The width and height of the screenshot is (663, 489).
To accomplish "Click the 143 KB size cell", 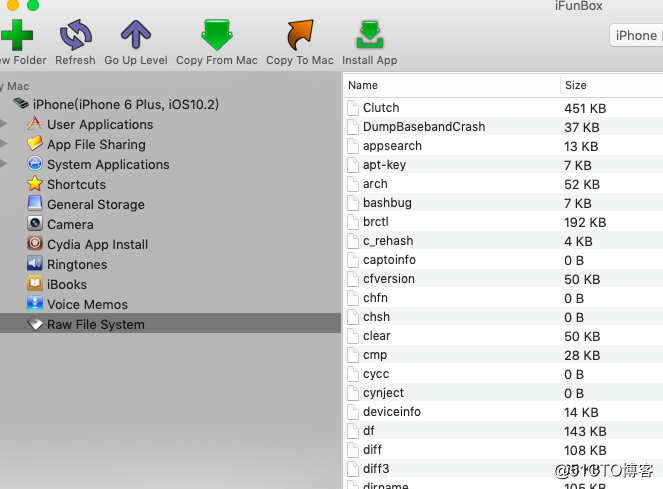I will tap(585, 431).
